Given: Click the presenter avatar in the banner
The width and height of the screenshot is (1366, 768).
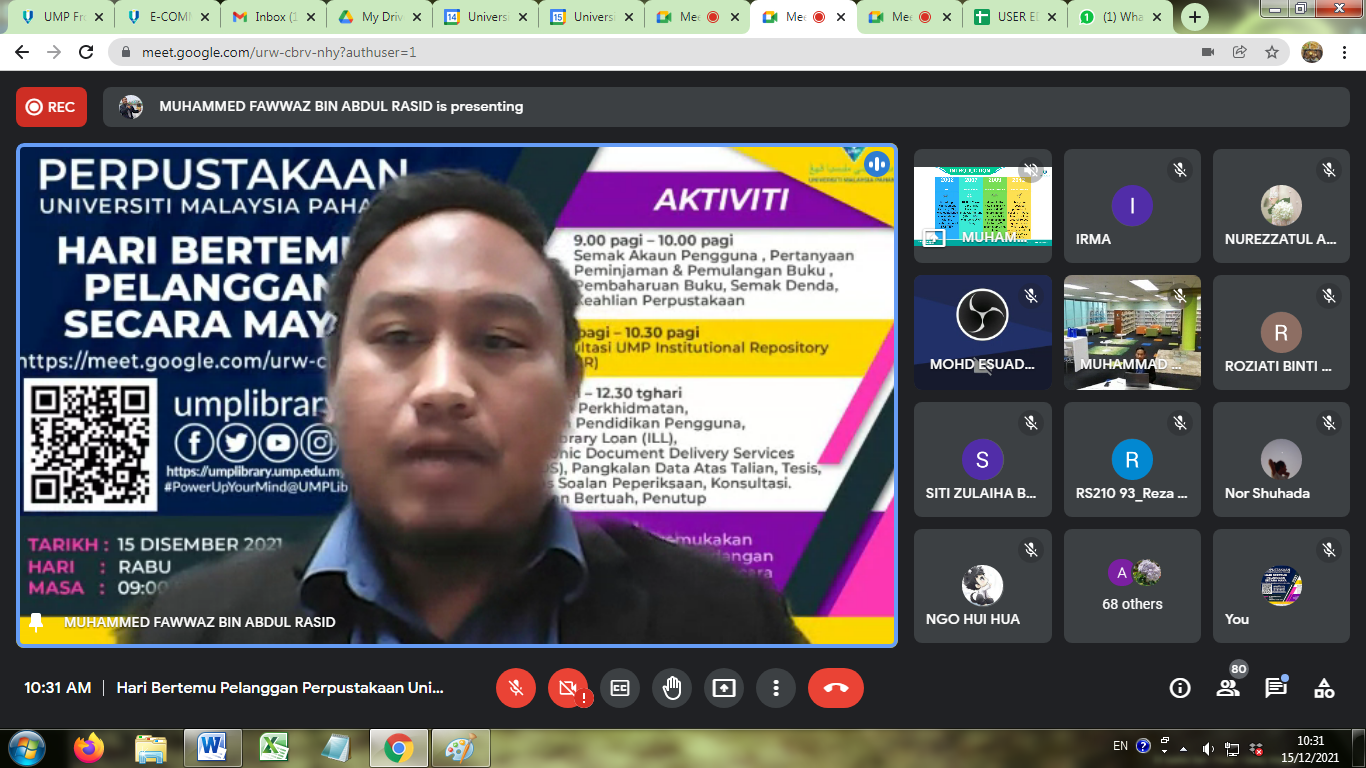Looking at the screenshot, I should click(131, 107).
